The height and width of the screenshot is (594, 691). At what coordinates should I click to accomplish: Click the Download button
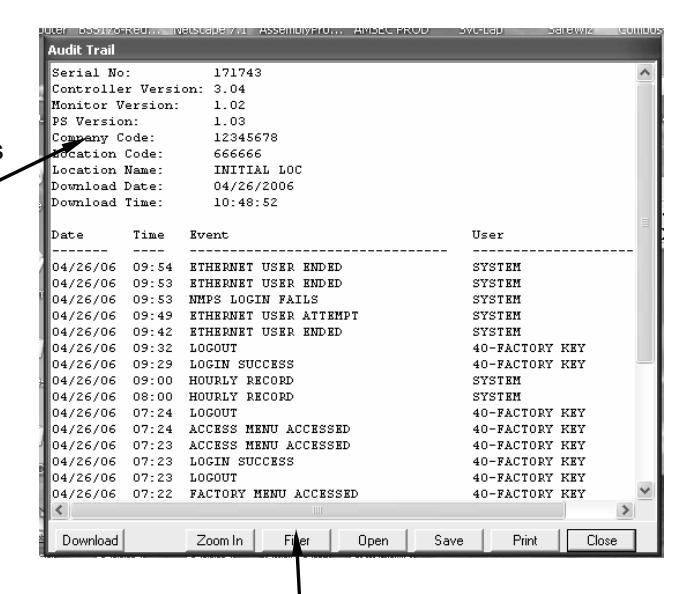[89, 541]
